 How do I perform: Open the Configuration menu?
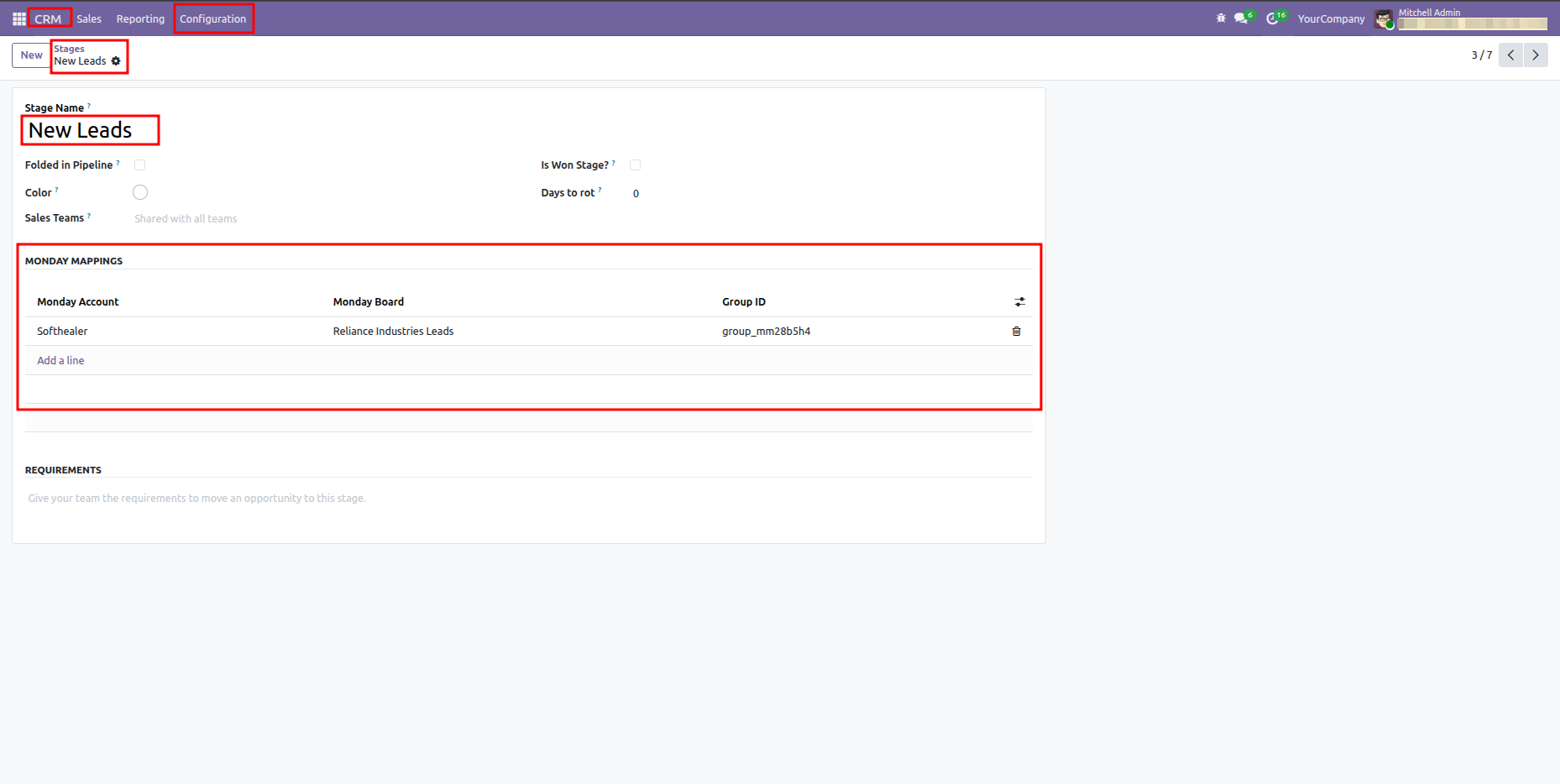[x=213, y=18]
